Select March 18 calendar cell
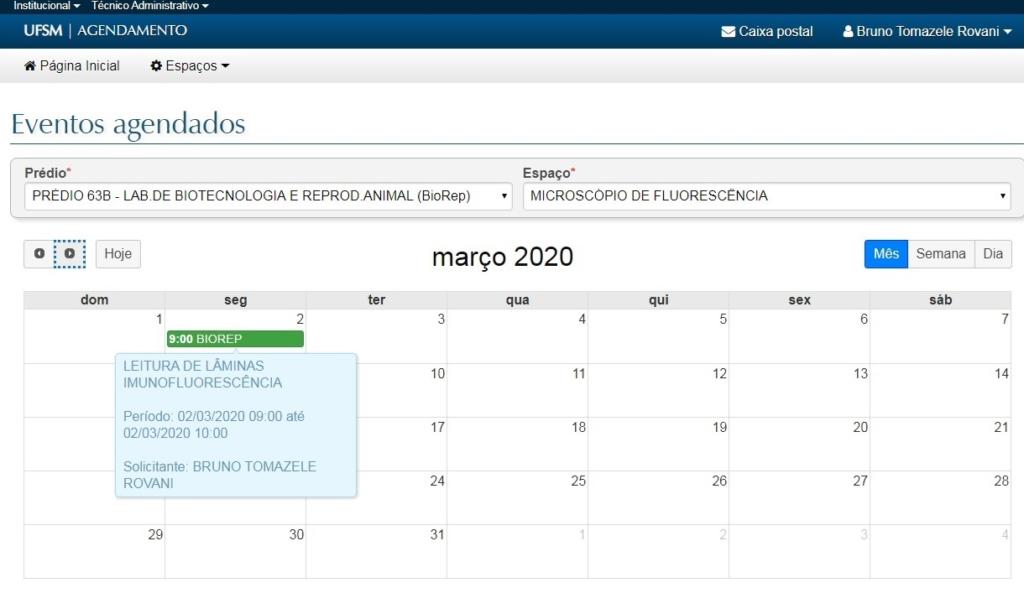 pyautogui.click(x=517, y=445)
